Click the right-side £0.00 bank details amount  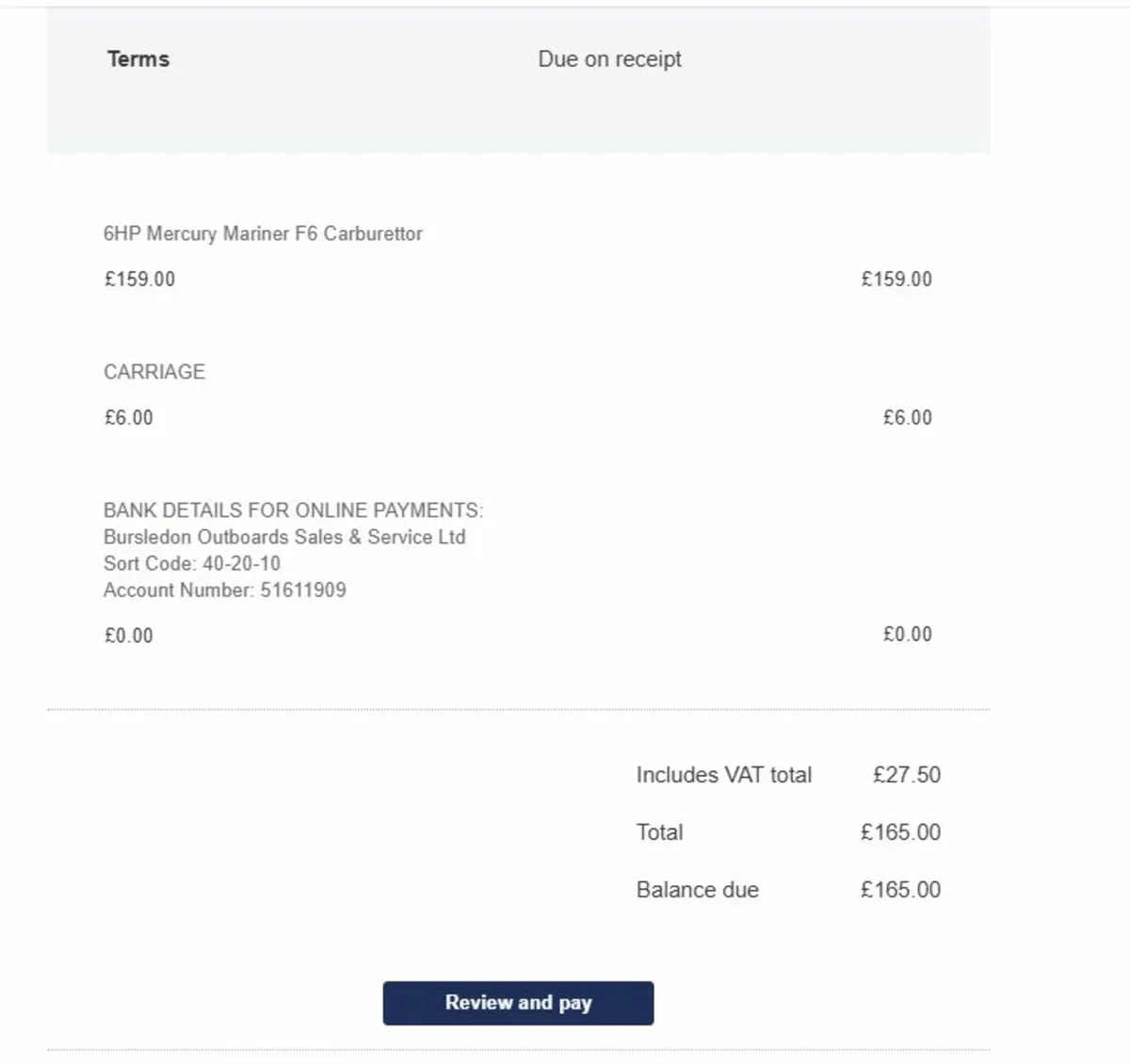(908, 635)
